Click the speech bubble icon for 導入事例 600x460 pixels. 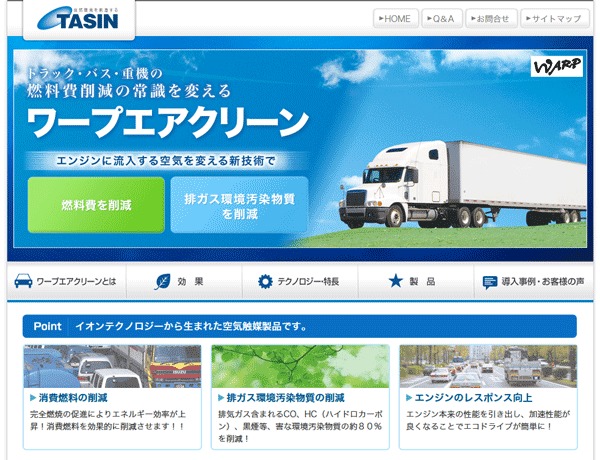click(x=490, y=282)
